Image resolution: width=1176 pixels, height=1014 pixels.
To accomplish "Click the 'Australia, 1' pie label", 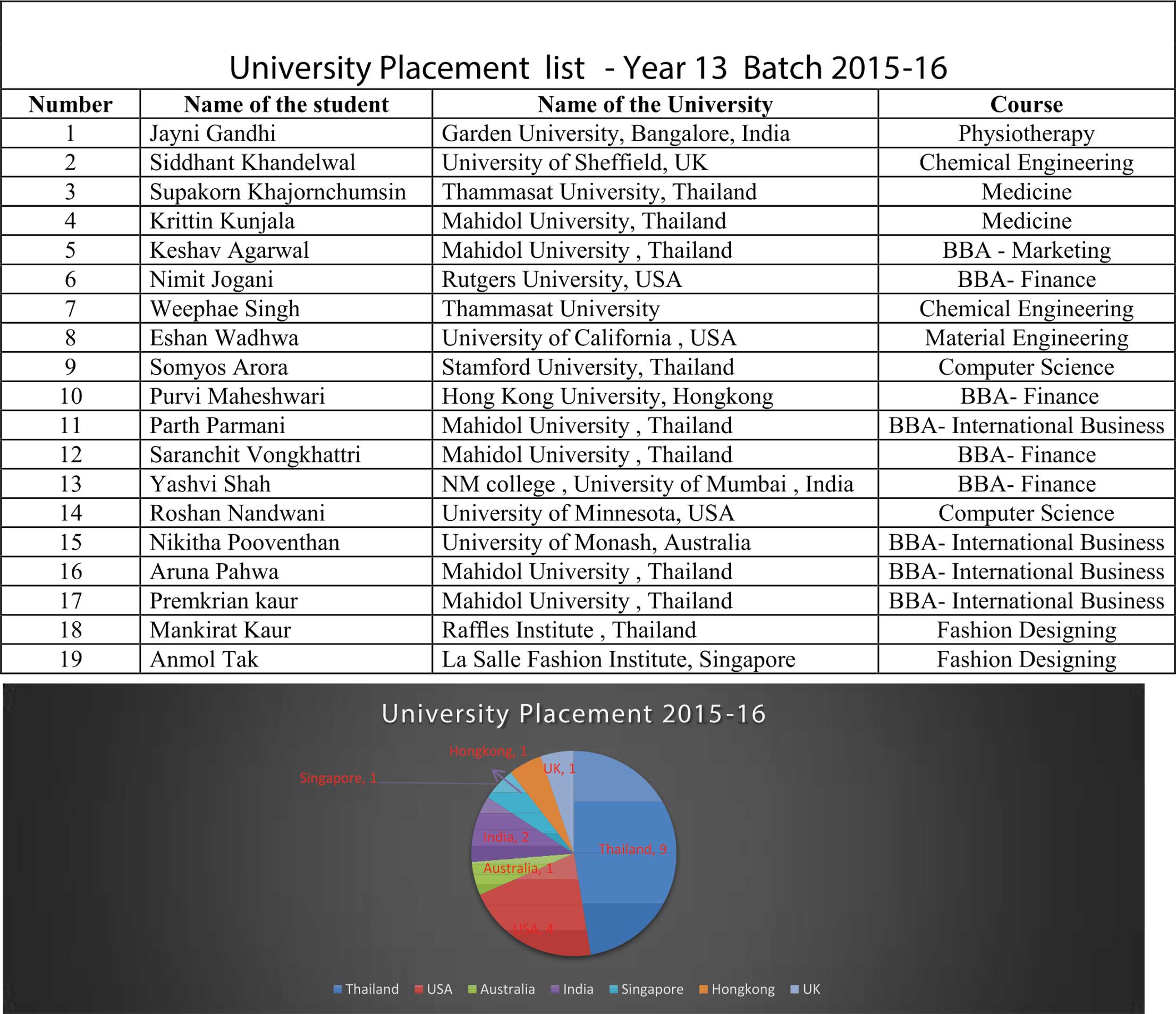I will pyautogui.click(x=518, y=869).
